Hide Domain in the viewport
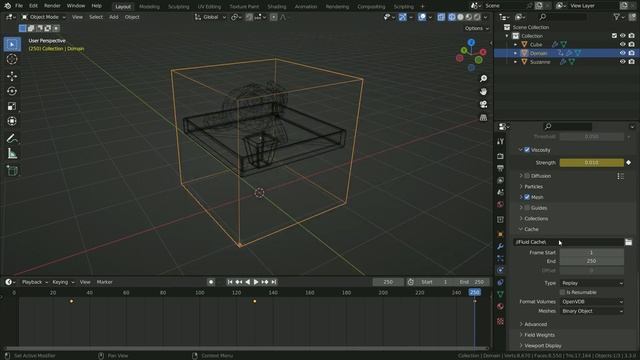Image resolution: width=640 pixels, height=360 pixels. point(622,53)
